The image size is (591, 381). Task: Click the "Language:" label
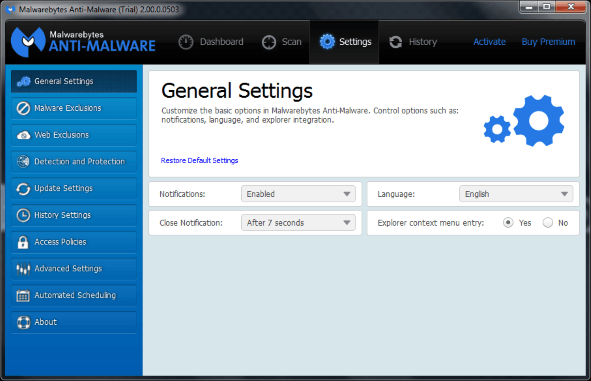point(396,194)
